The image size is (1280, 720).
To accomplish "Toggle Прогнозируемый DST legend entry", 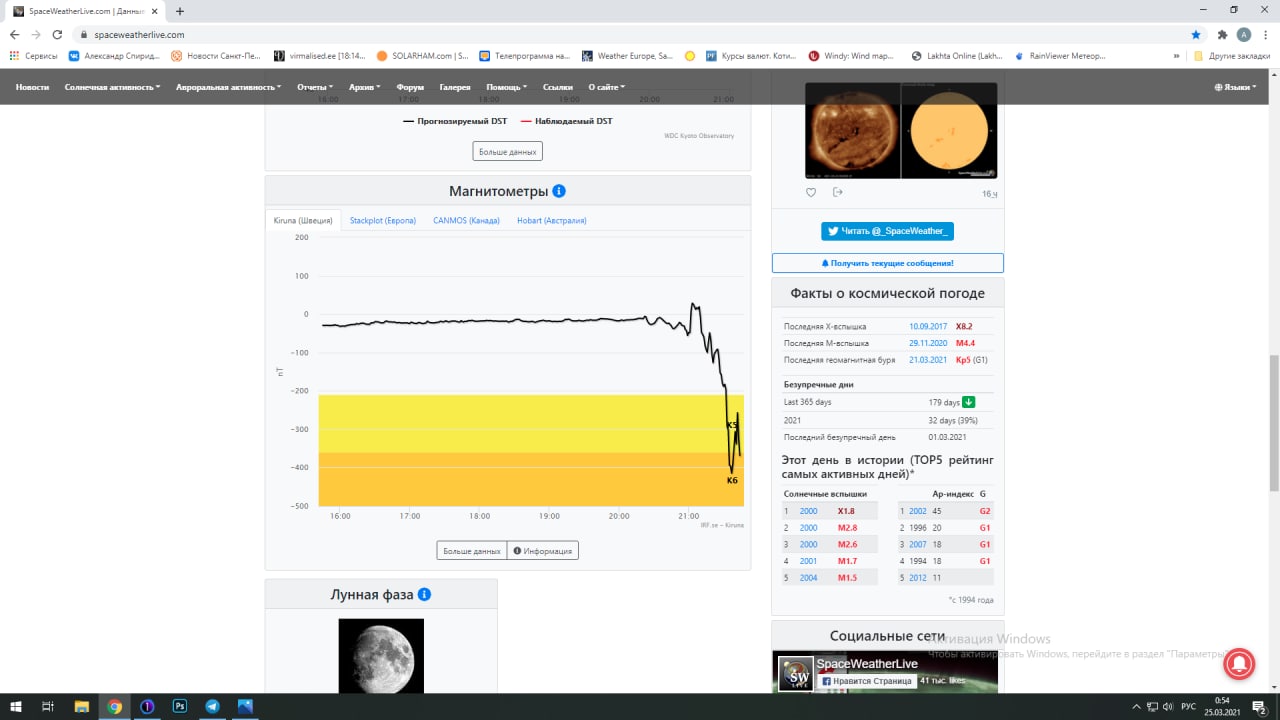I will [x=456, y=121].
